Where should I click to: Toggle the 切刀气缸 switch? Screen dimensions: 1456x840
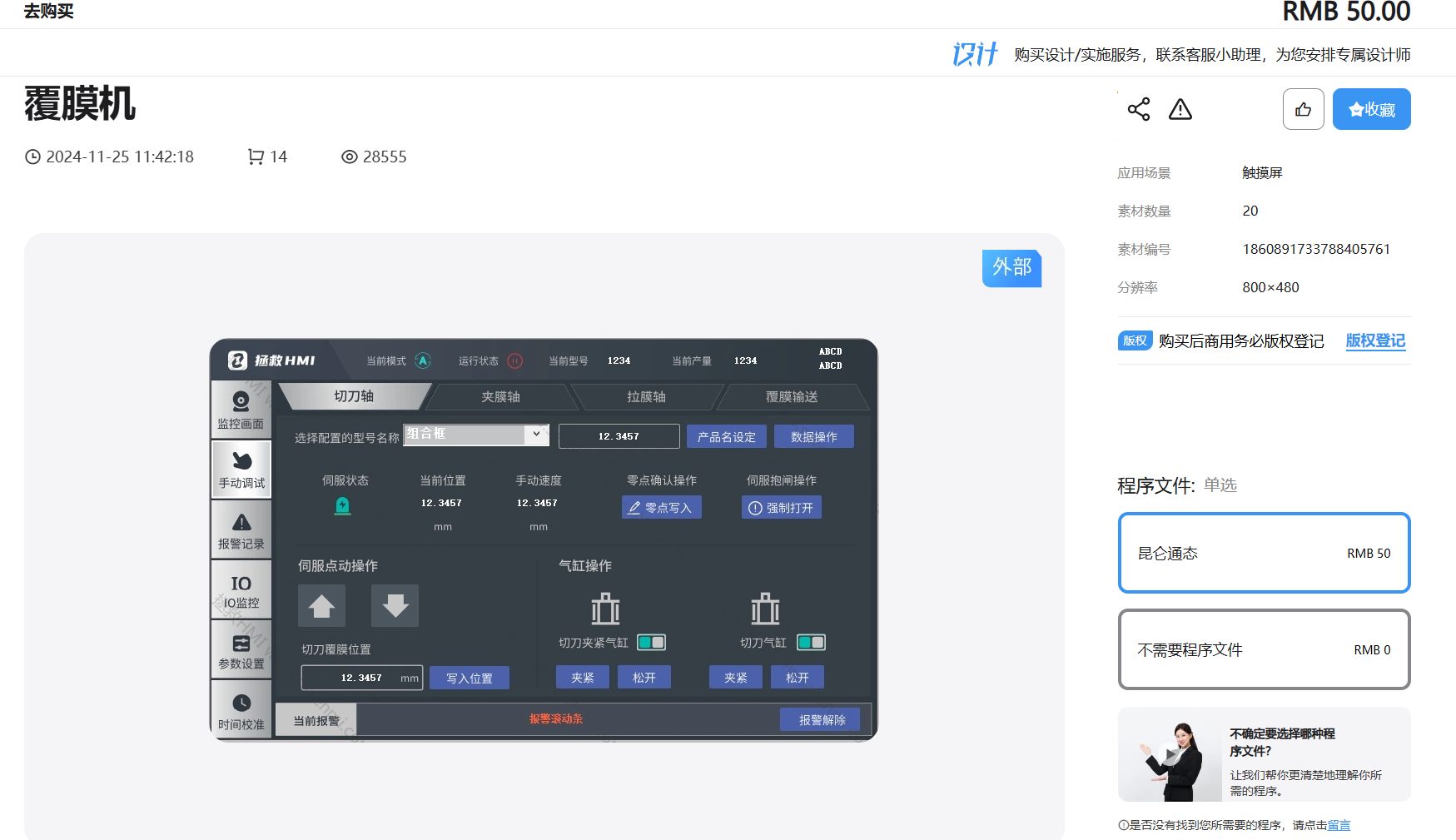(x=811, y=642)
